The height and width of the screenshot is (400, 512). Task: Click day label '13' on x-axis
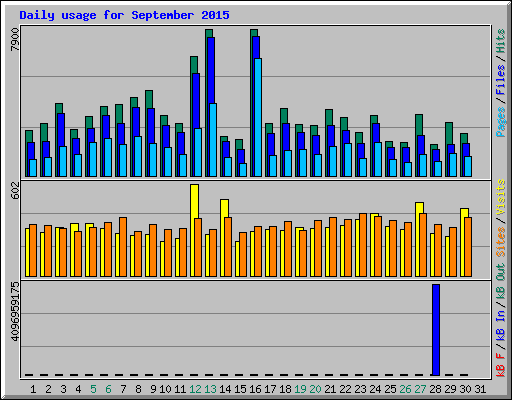(210, 389)
